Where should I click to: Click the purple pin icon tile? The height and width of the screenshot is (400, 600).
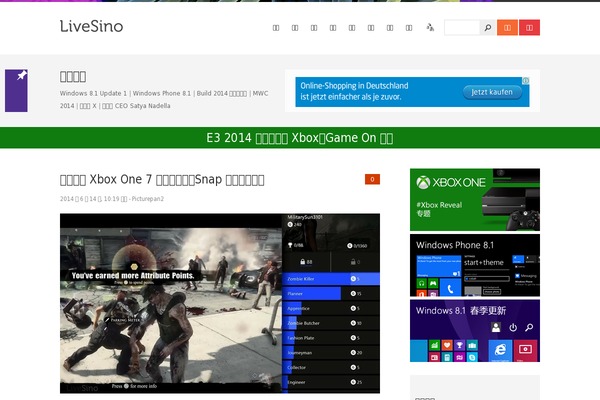(x=16, y=90)
